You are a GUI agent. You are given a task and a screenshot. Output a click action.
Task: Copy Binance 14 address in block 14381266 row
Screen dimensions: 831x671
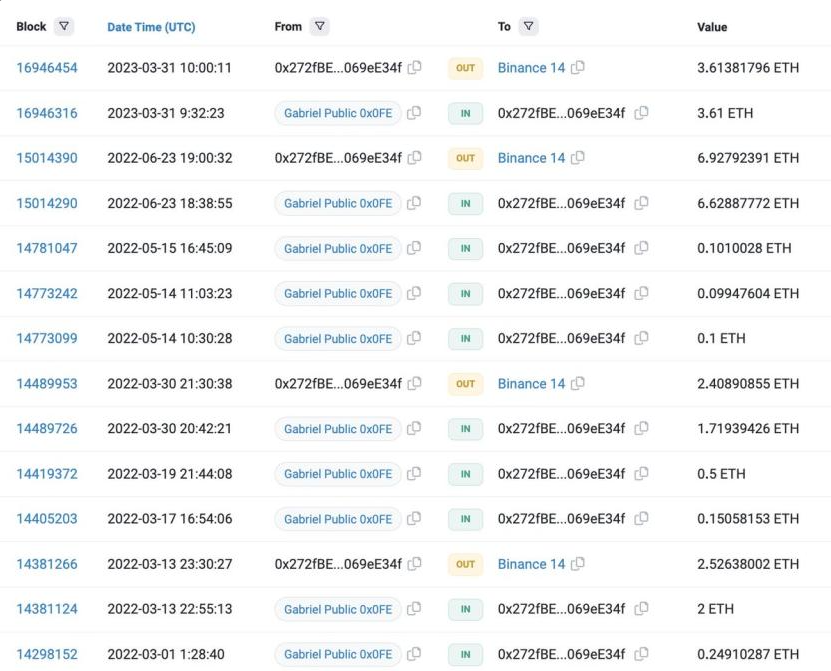[x=578, y=563]
